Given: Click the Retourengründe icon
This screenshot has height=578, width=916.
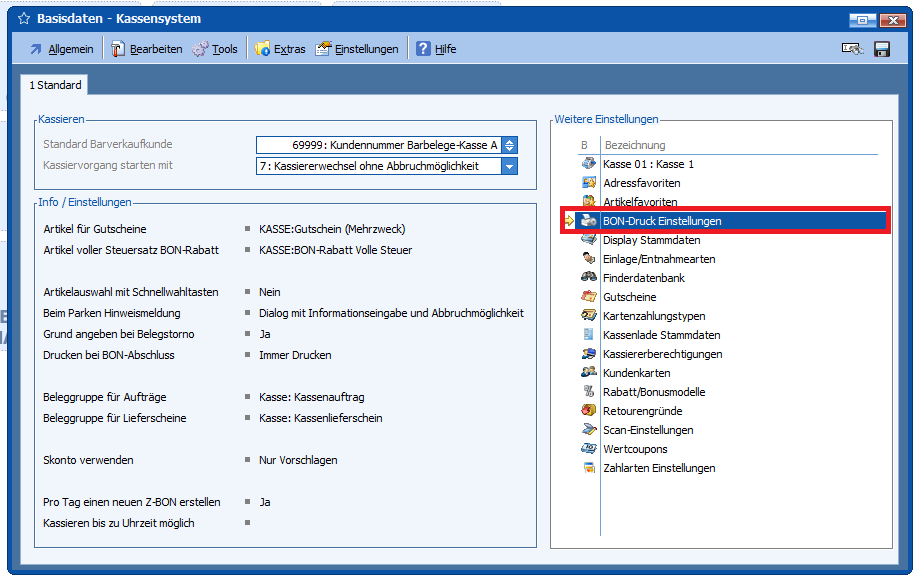Looking at the screenshot, I should pos(589,411).
